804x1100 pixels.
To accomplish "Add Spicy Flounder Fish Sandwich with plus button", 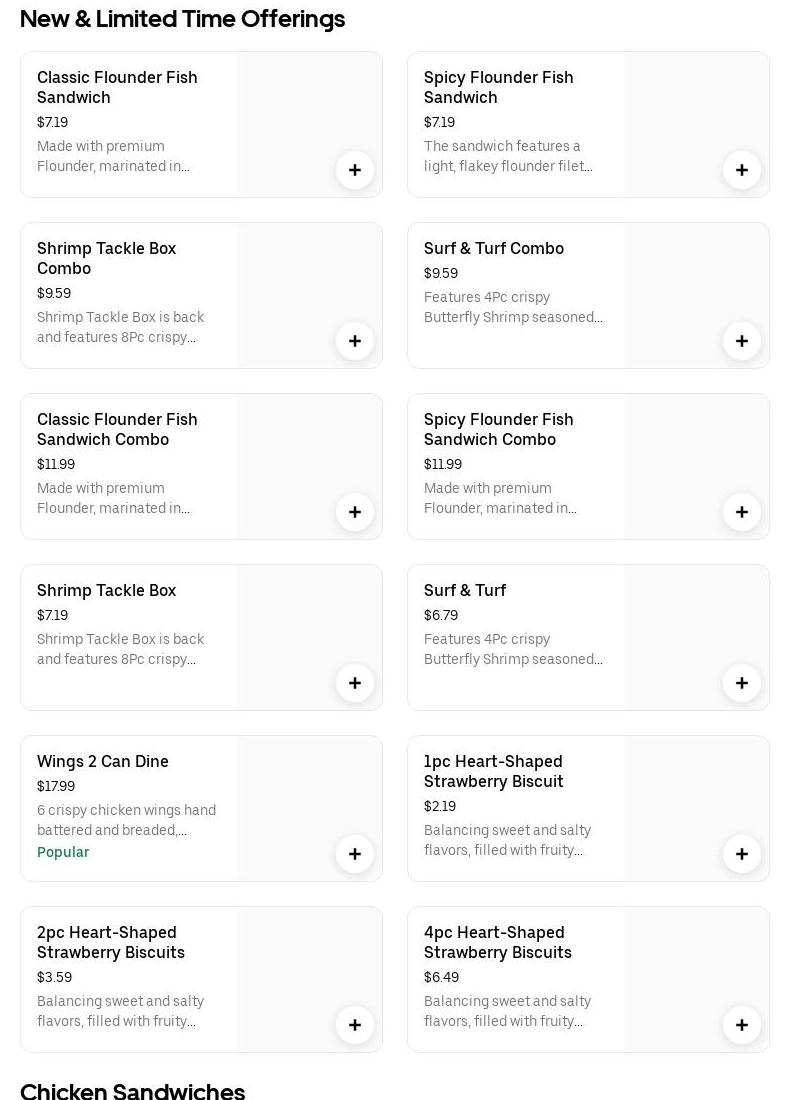I will (742, 170).
